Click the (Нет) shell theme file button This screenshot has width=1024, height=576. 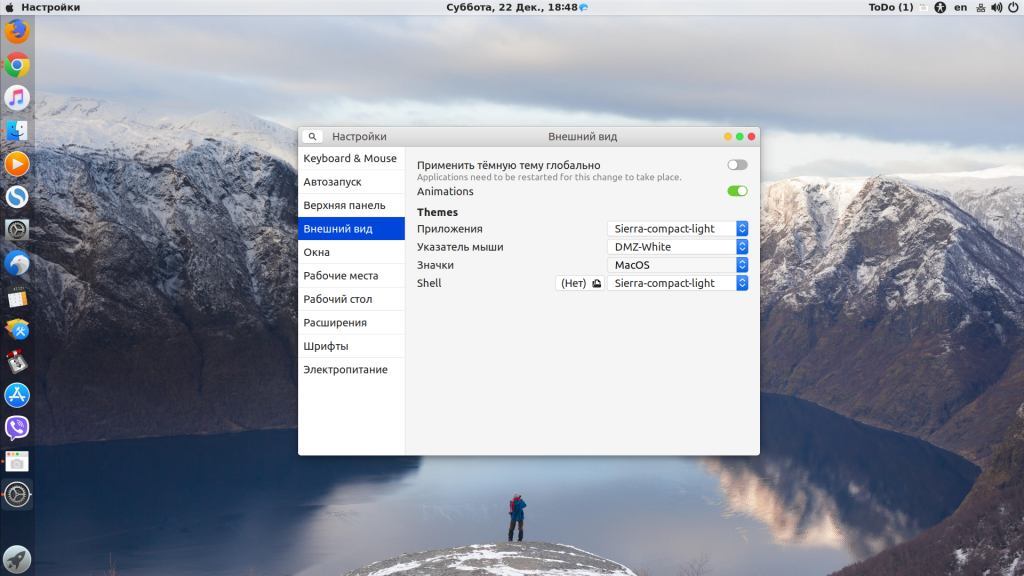(x=580, y=283)
